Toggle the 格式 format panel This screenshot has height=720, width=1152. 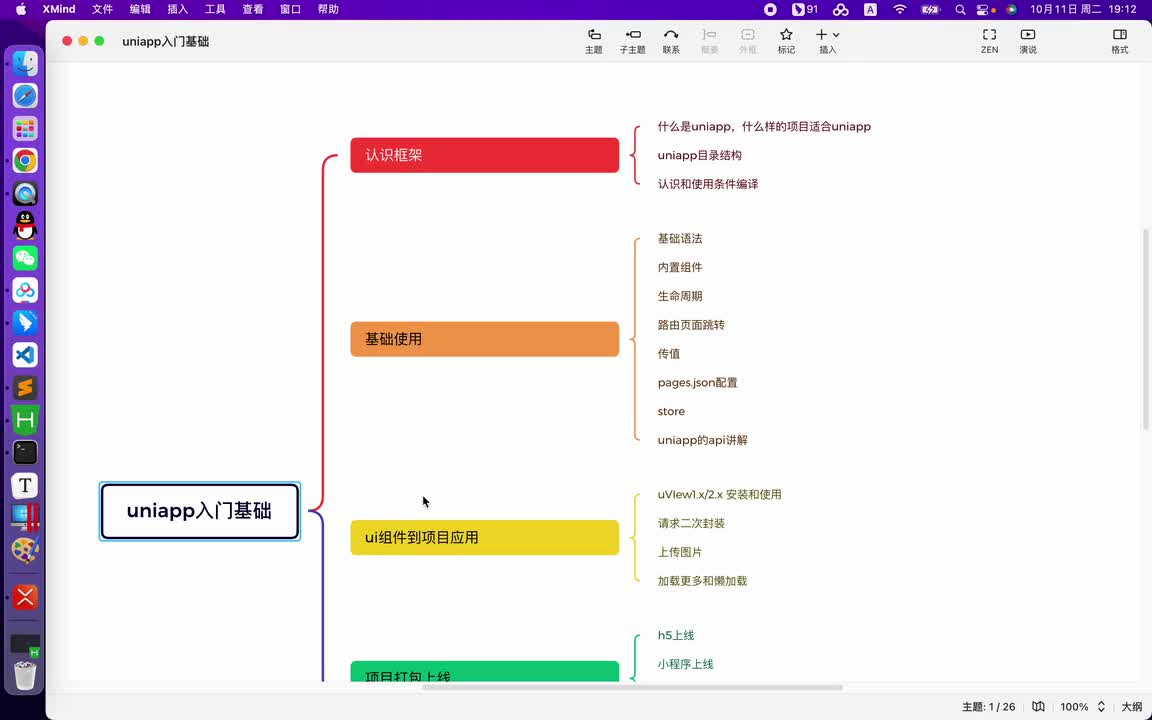click(x=1120, y=41)
